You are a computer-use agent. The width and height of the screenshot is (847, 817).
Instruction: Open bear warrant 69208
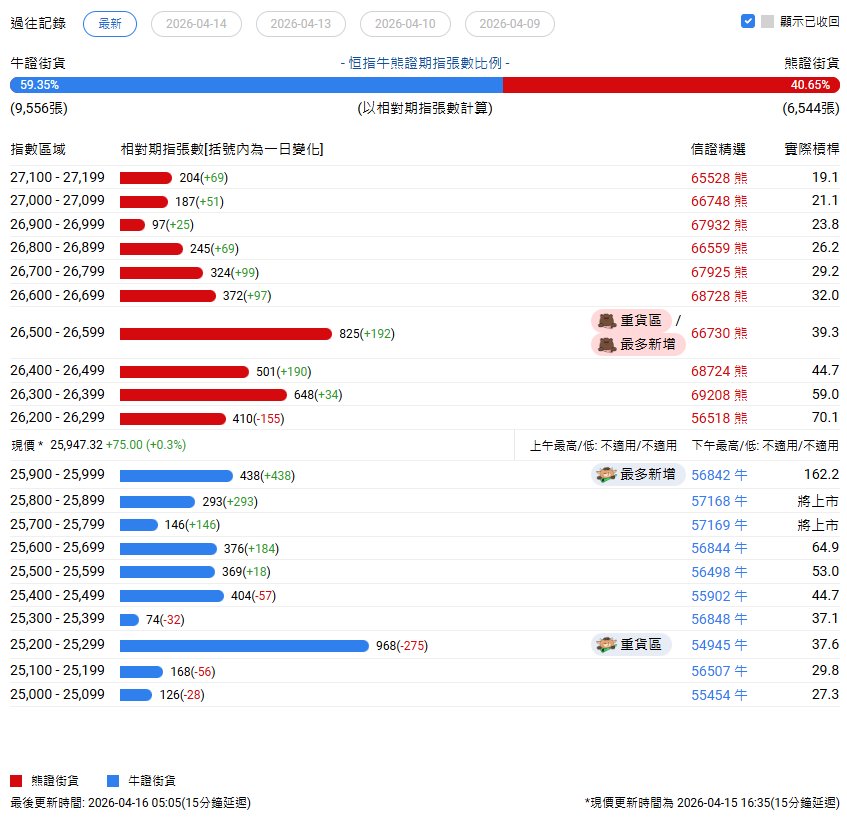point(719,395)
